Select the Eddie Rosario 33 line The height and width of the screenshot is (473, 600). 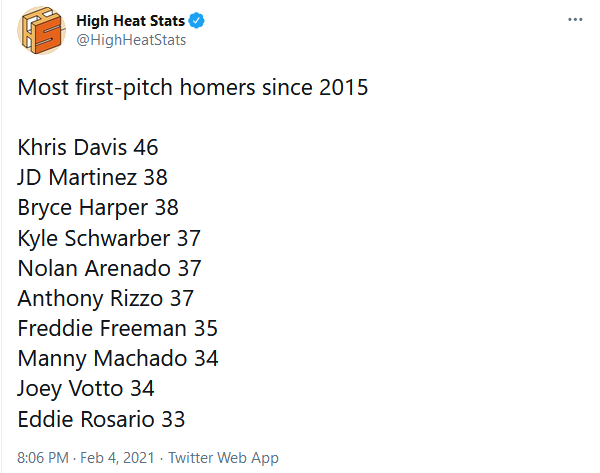101,419
